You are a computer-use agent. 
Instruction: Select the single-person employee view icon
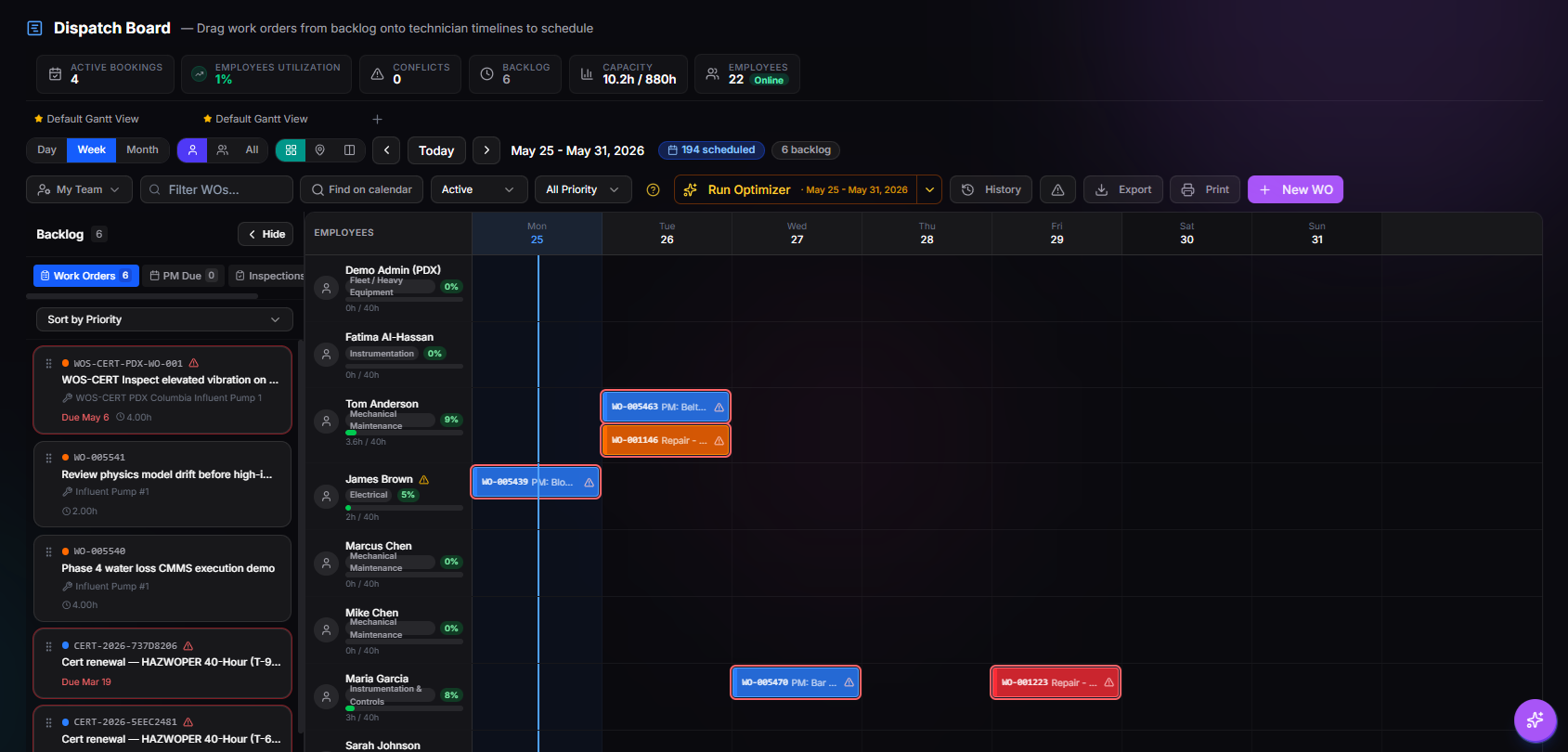click(192, 149)
